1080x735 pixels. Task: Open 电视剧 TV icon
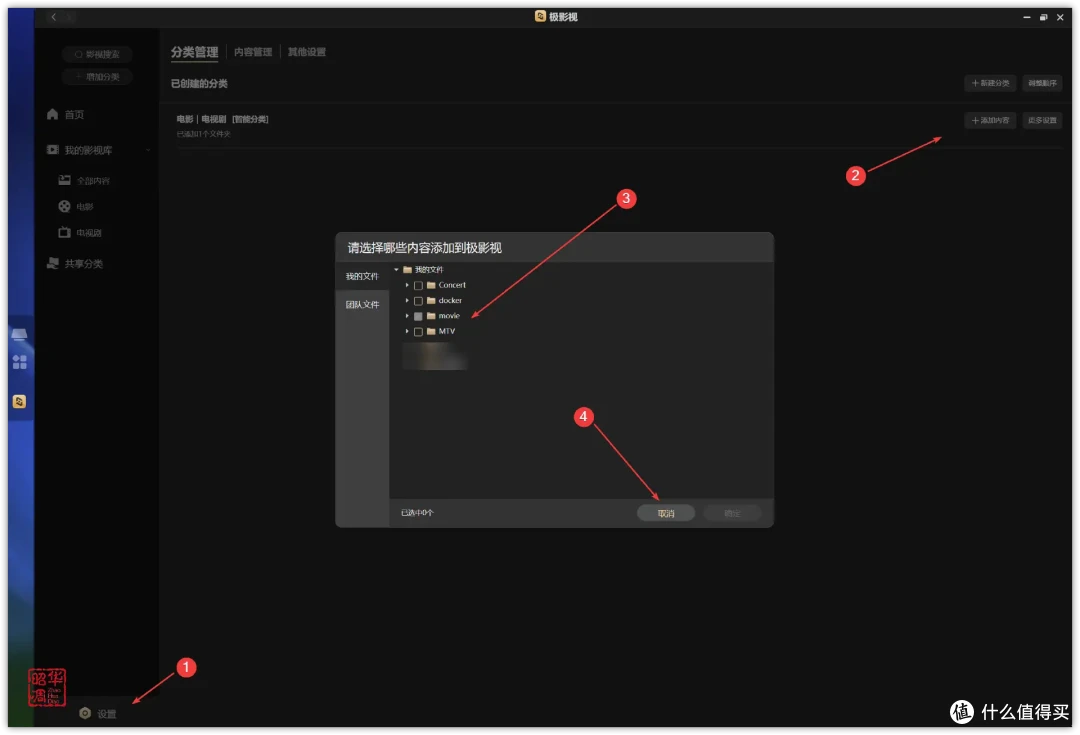[64, 233]
